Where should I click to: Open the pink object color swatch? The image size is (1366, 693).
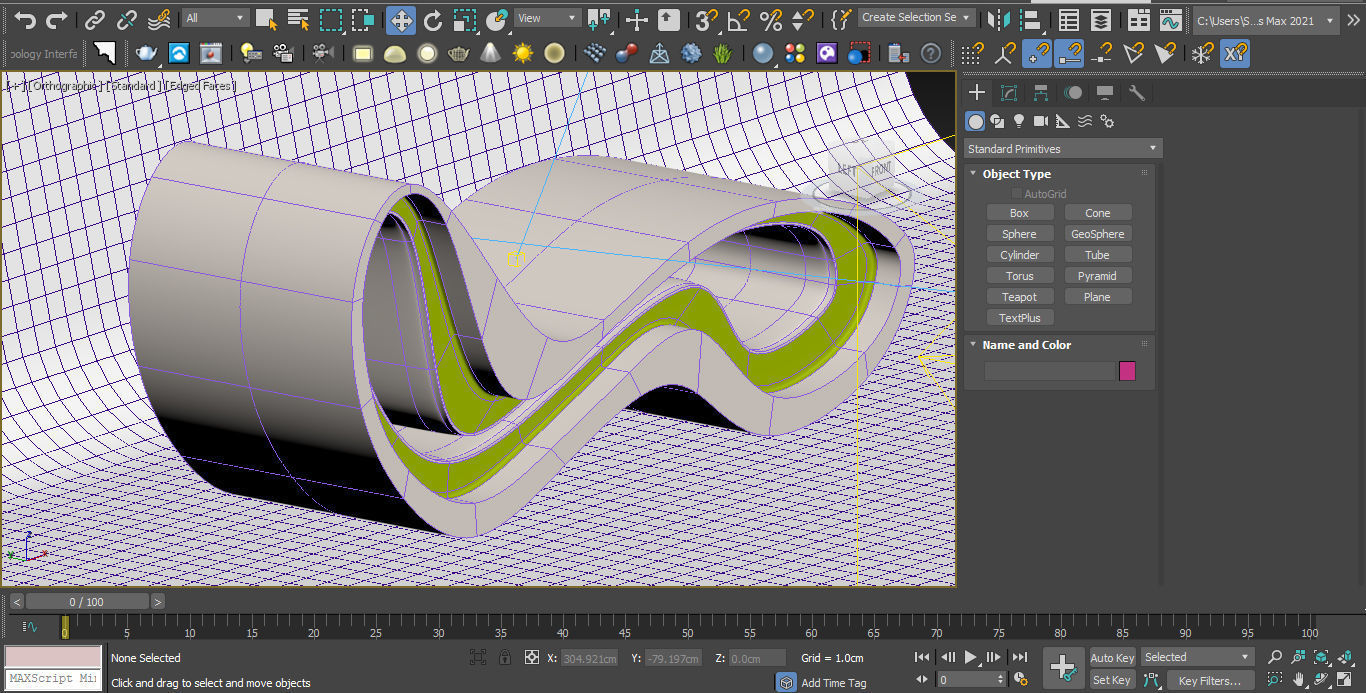click(x=1127, y=371)
